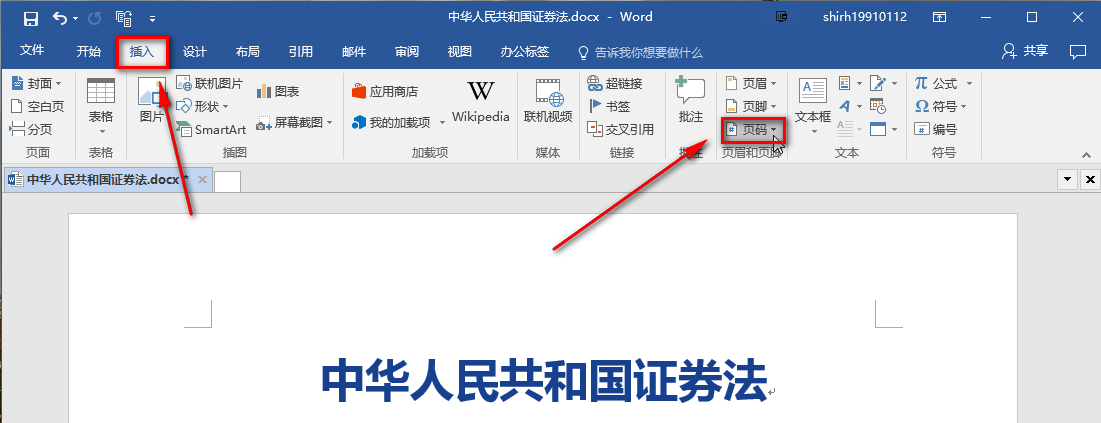The width and height of the screenshot is (1101, 423).
Task: Open the 办公标签 ribbon tab
Action: (x=525, y=51)
